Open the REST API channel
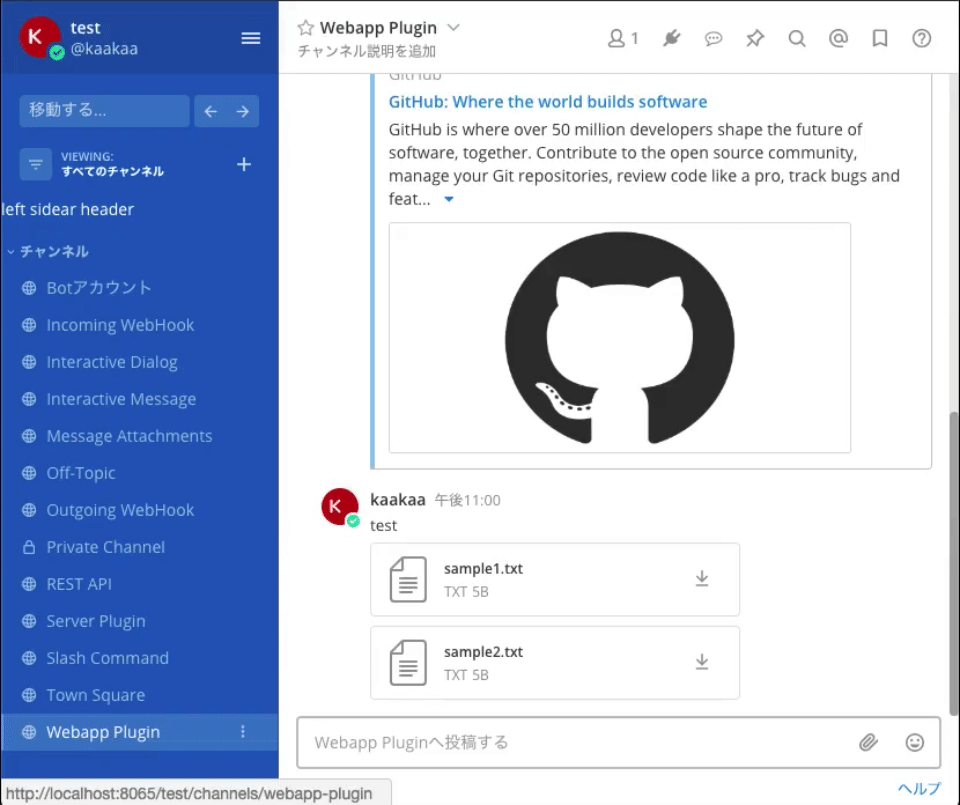 (140, 584)
